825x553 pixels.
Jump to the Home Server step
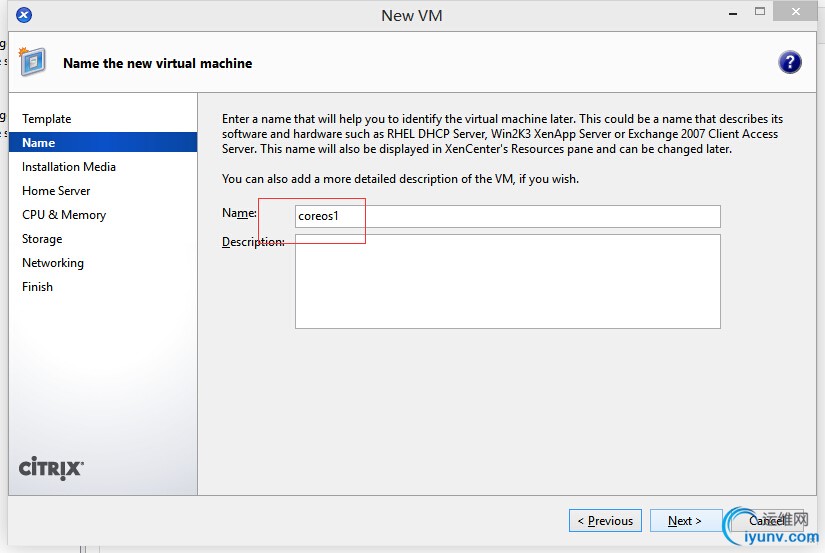[x=56, y=191]
